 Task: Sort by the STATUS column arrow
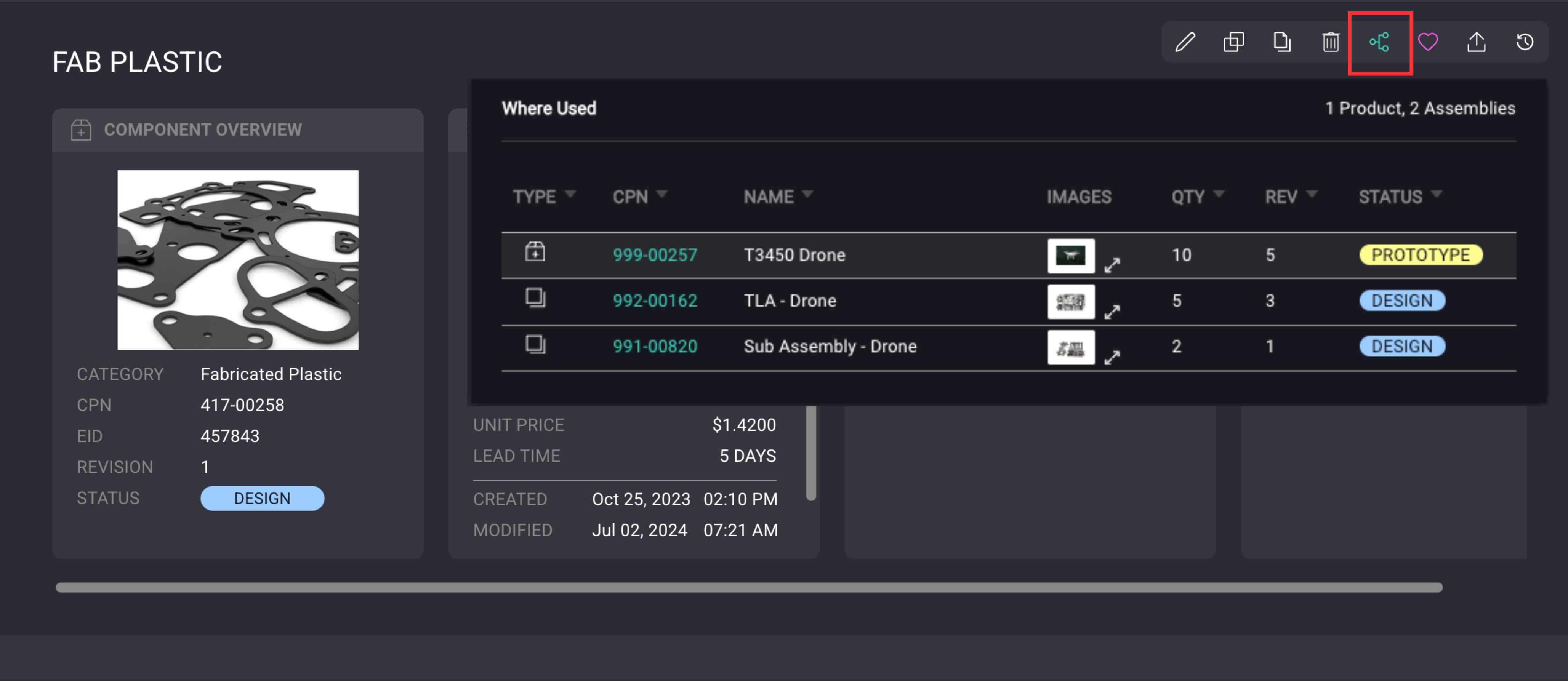(x=1437, y=194)
